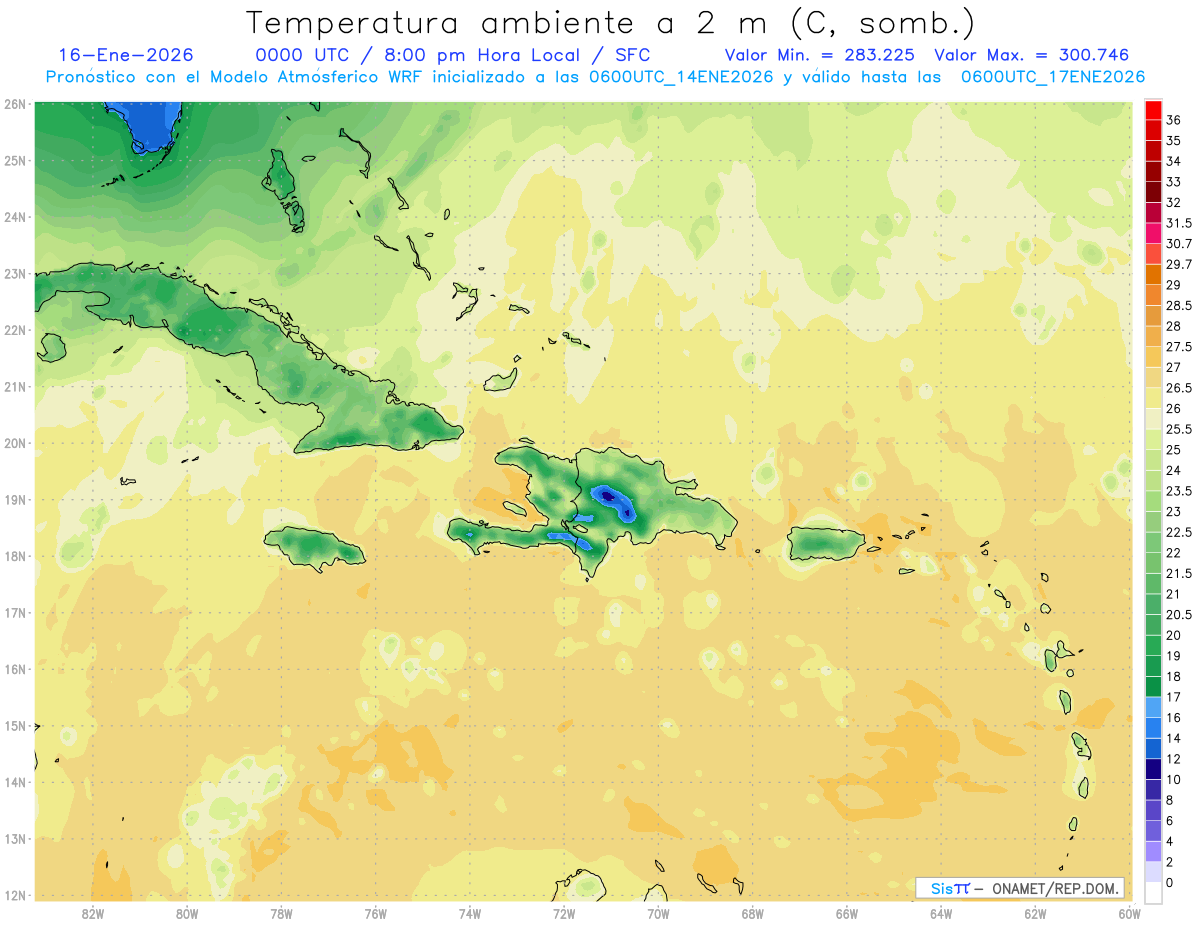Select the date text "16-Ene-2026"
1200x927 pixels.
click(126, 55)
